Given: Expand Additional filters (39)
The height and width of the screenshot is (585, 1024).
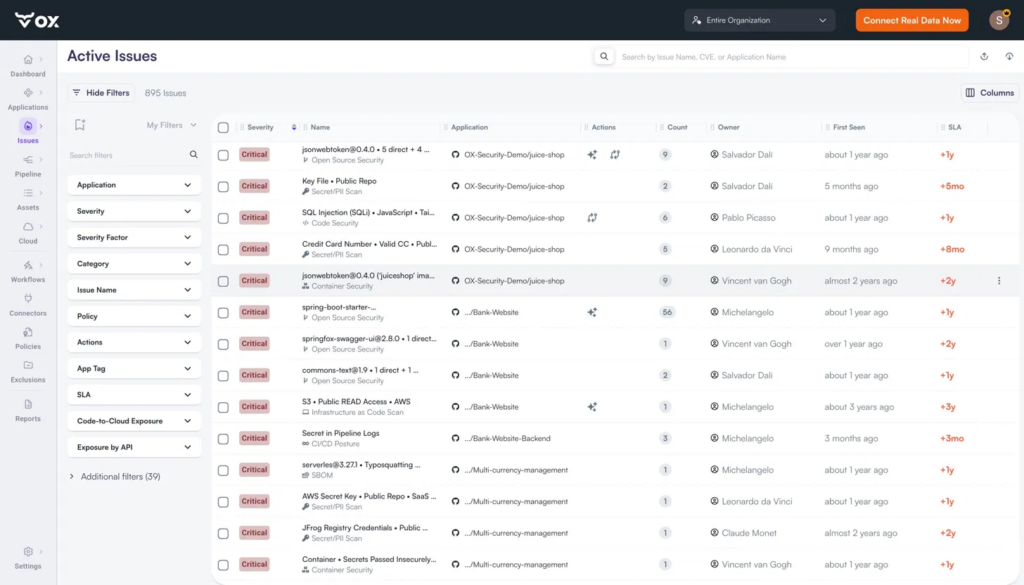Looking at the screenshot, I should click(115, 477).
